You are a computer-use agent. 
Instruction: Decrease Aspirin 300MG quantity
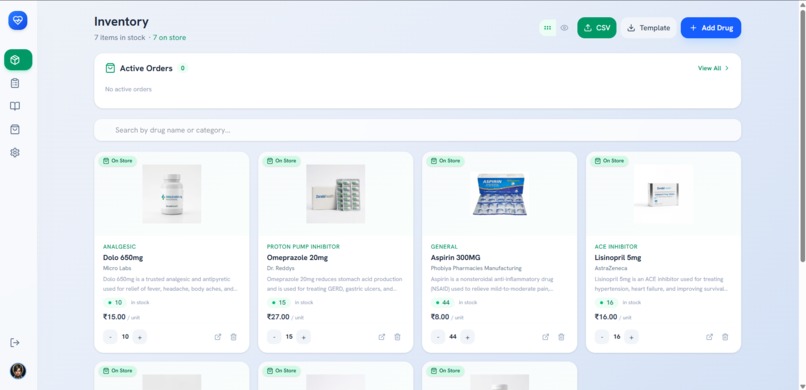pos(437,337)
